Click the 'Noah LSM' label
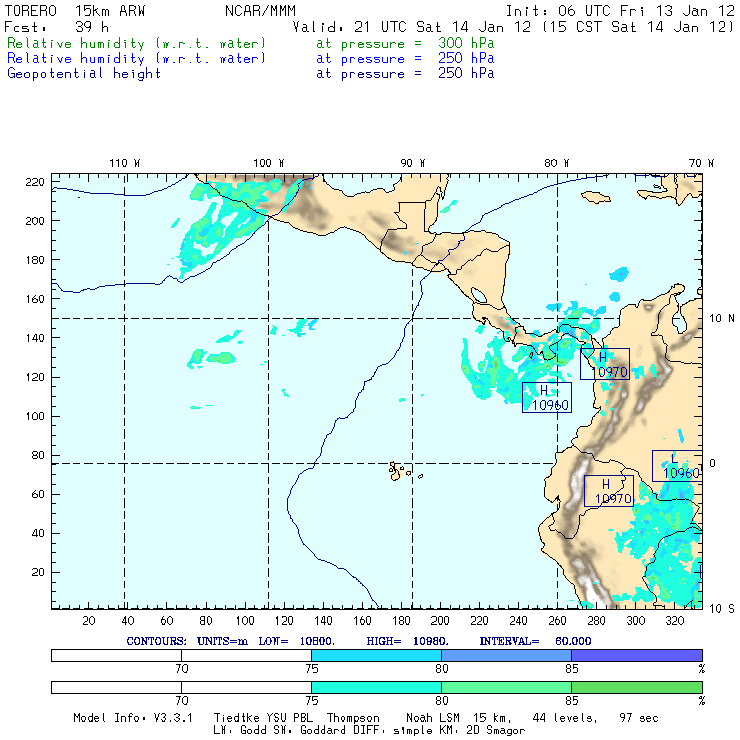Screen dimensions: 740x740 coord(433,718)
